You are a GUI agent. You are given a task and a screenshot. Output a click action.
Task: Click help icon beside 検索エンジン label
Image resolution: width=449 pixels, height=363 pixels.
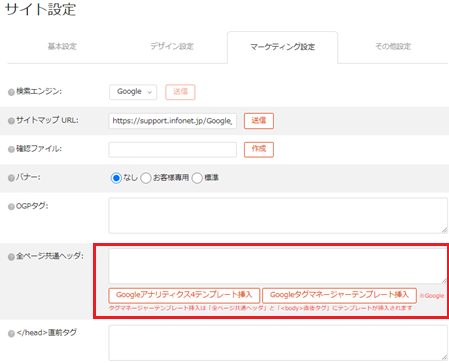pyautogui.click(x=11, y=92)
